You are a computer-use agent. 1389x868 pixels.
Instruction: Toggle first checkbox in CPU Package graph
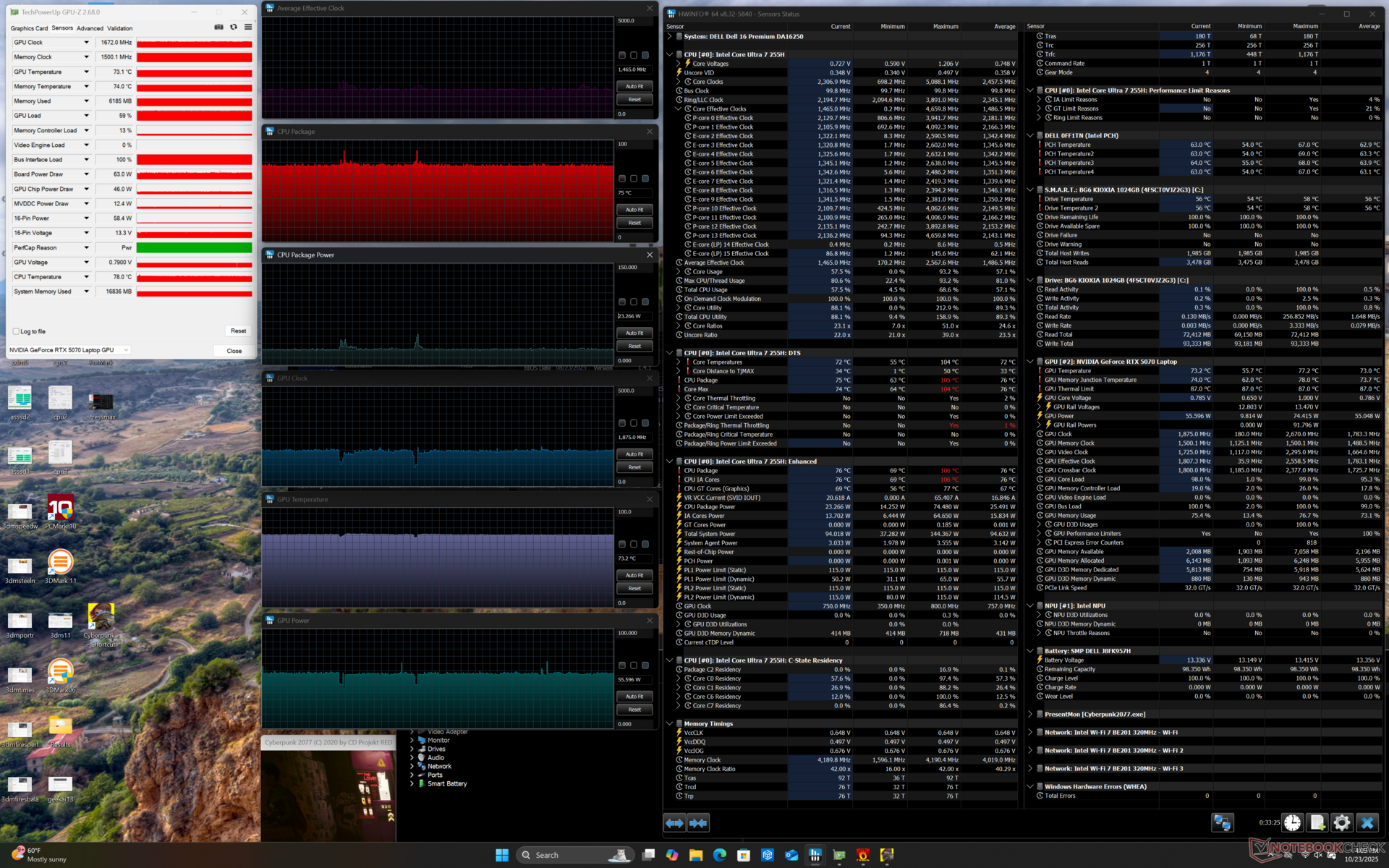tap(622, 179)
